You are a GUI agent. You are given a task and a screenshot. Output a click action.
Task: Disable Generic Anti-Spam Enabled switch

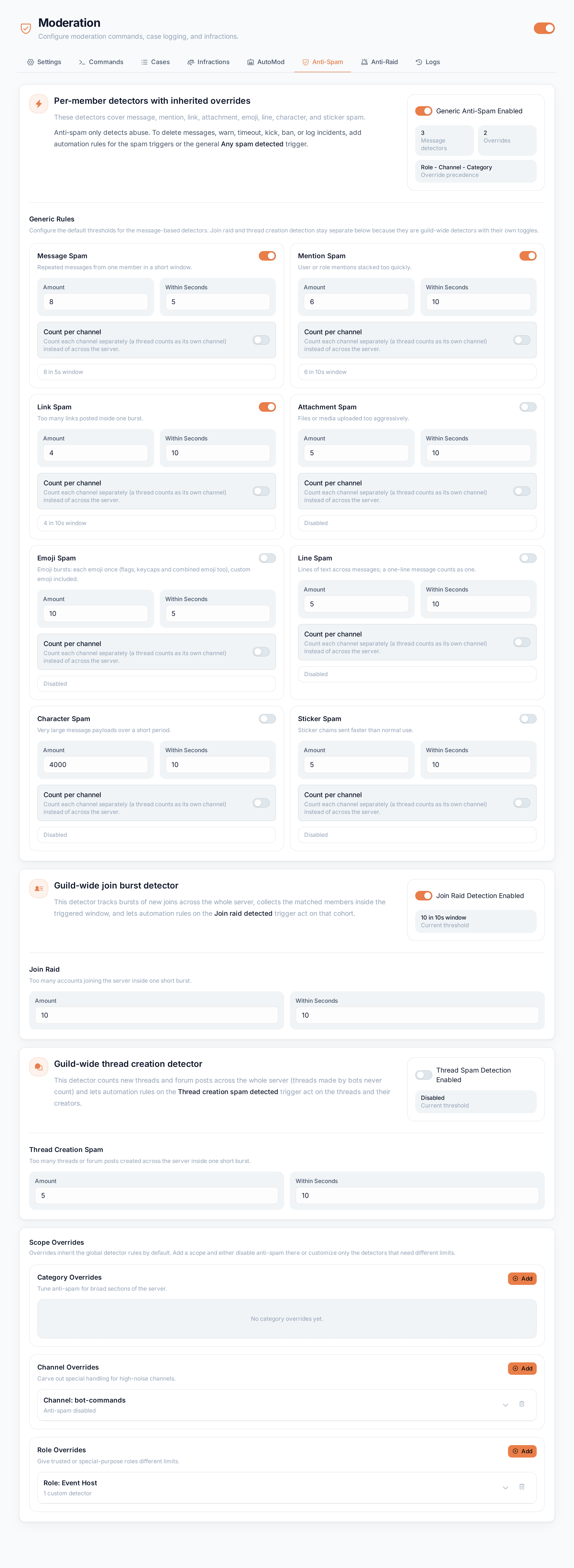[x=424, y=111]
